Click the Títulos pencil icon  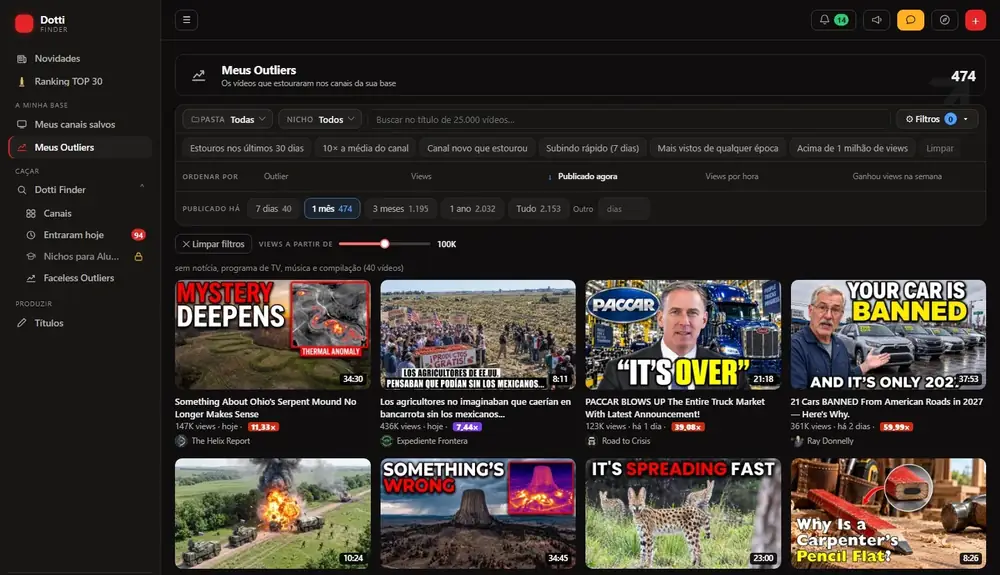point(22,323)
